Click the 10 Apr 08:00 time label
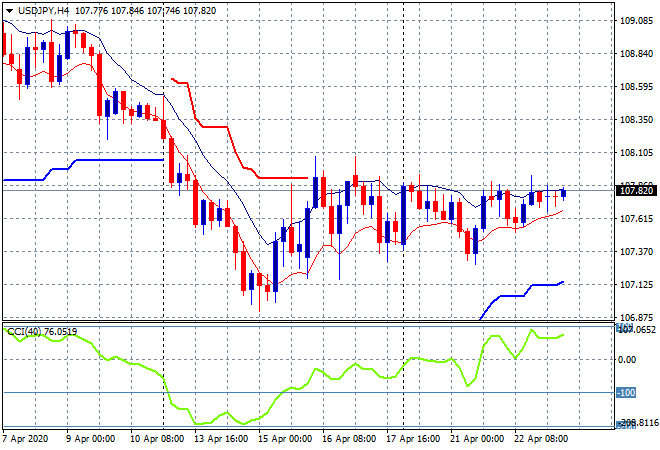 (157, 439)
